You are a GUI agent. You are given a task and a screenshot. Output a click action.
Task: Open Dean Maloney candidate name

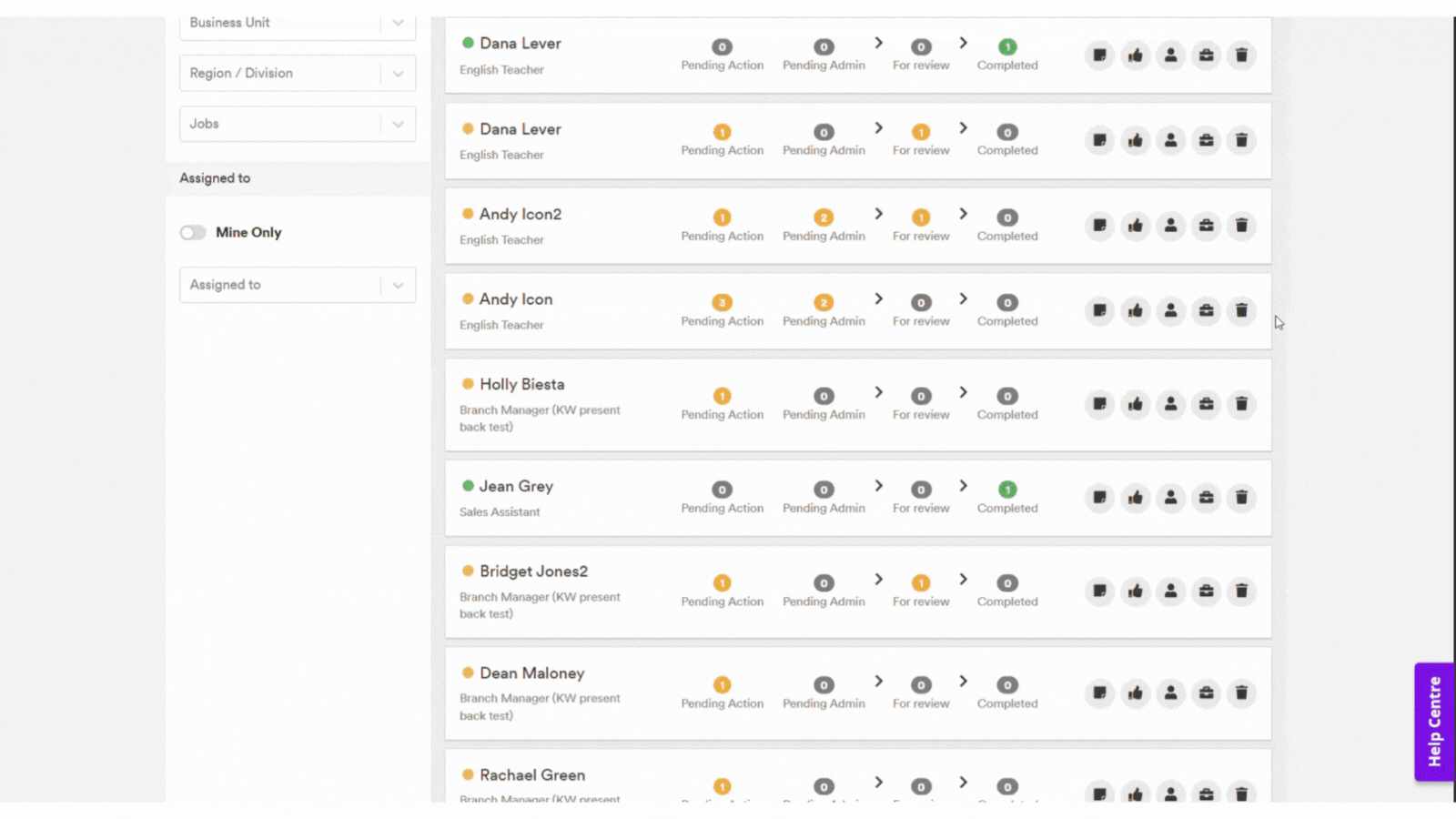[532, 673]
